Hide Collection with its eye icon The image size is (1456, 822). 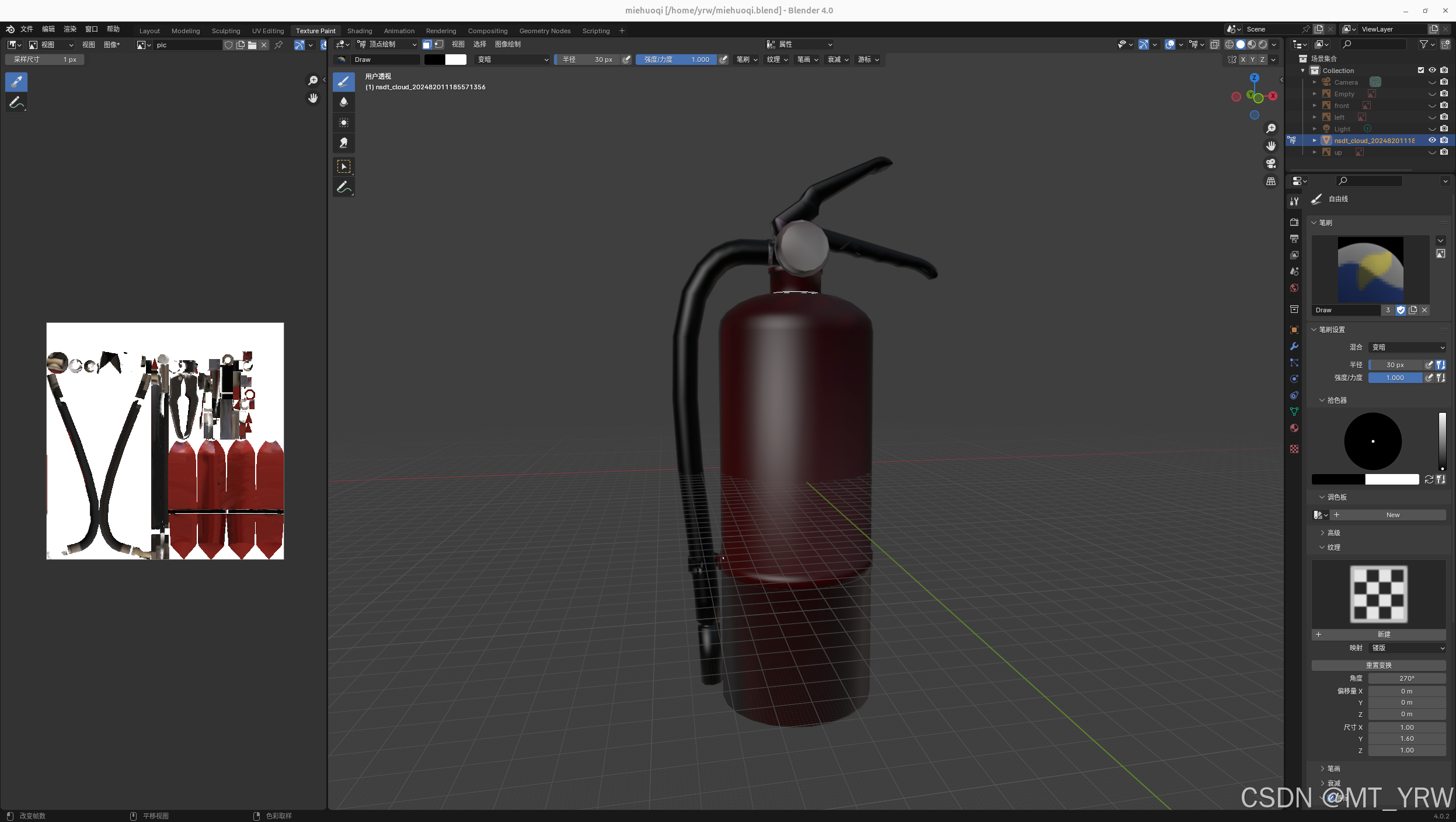tap(1432, 70)
